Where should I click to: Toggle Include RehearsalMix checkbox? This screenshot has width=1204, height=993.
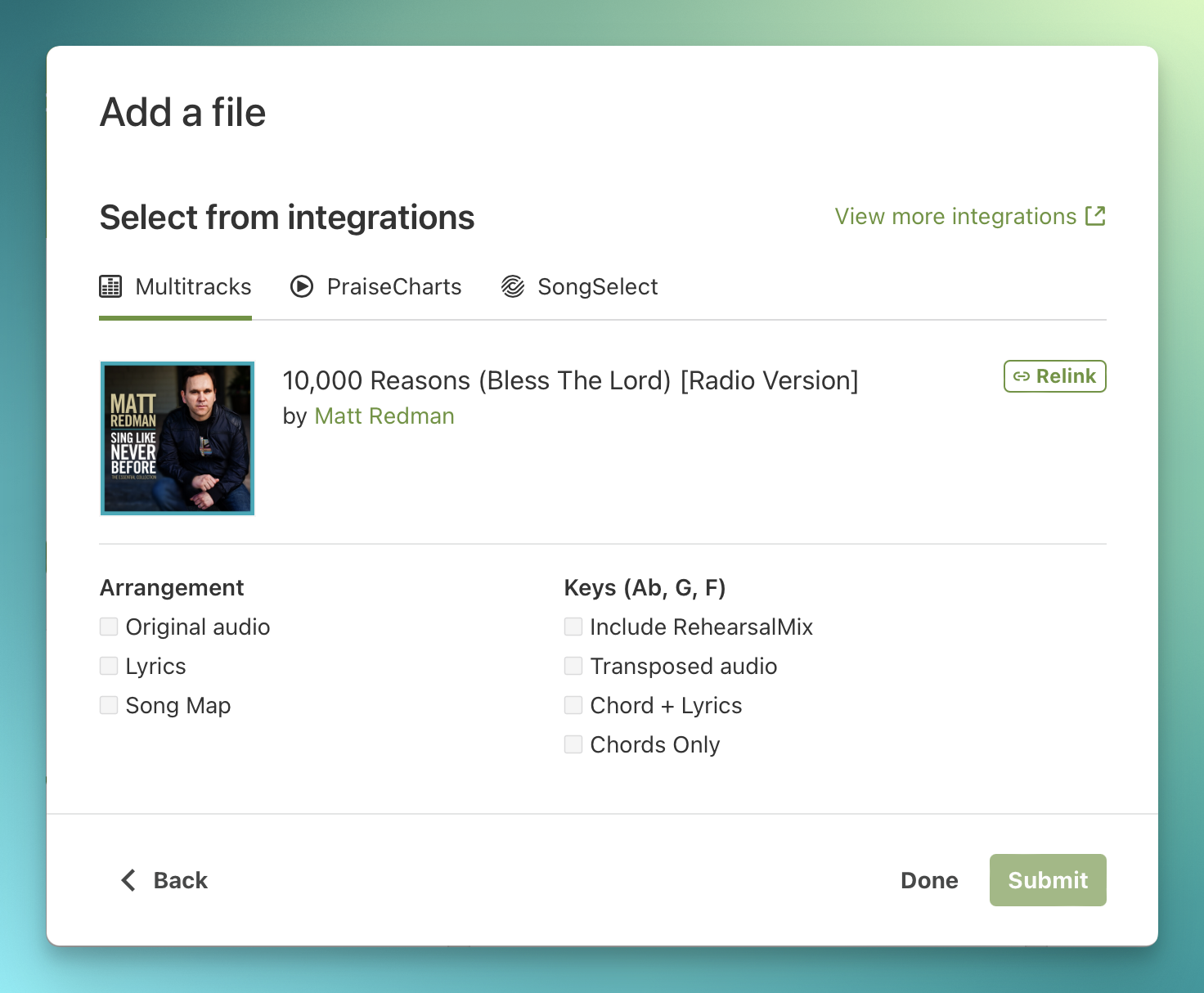[x=573, y=627]
